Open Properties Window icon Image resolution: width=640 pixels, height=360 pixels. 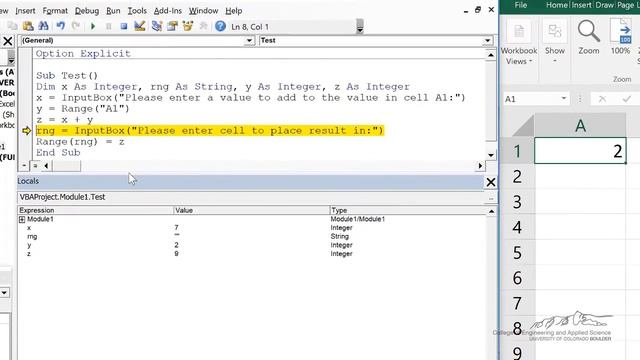tap(172, 27)
